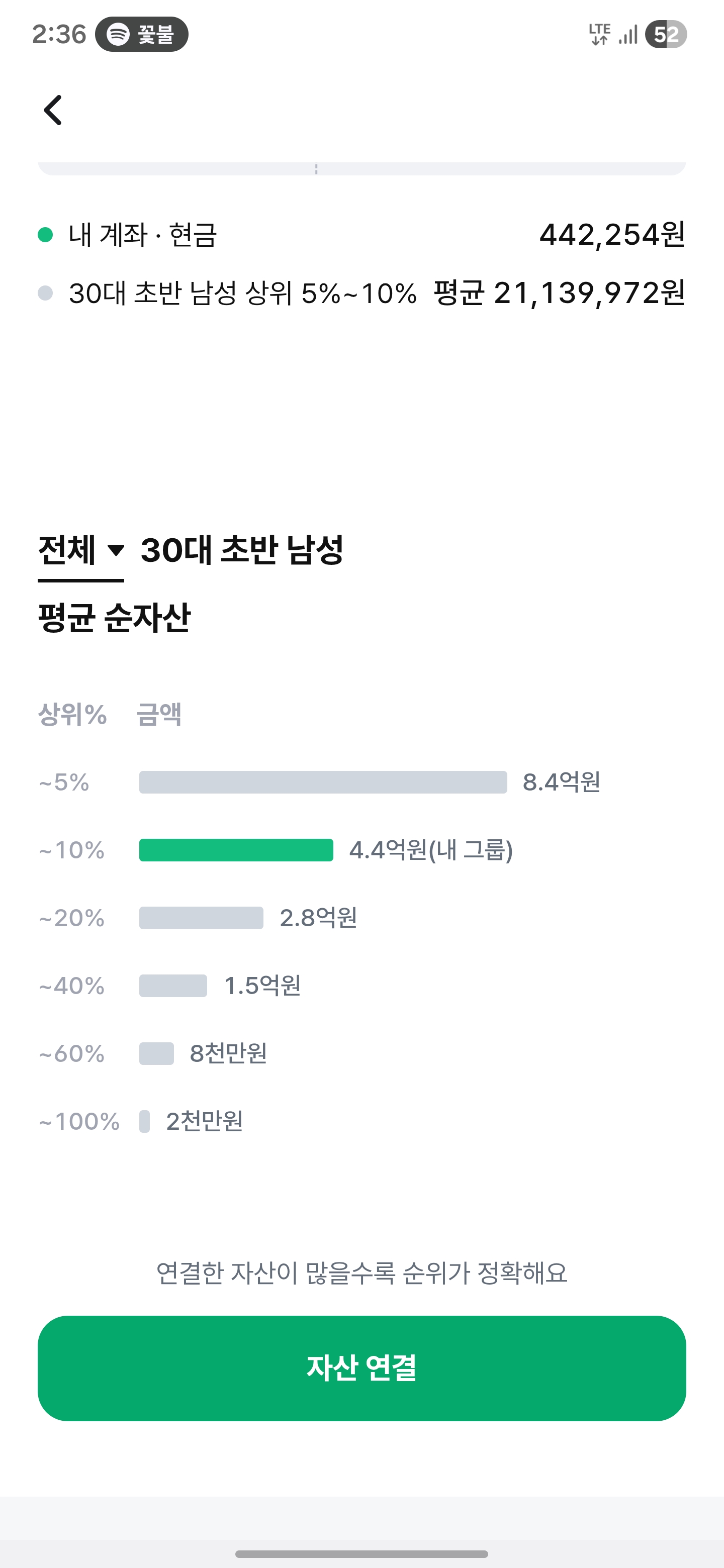Image resolution: width=724 pixels, height=1568 pixels.
Task: Select the top 5% bar of 8.4억원
Action: point(323,782)
